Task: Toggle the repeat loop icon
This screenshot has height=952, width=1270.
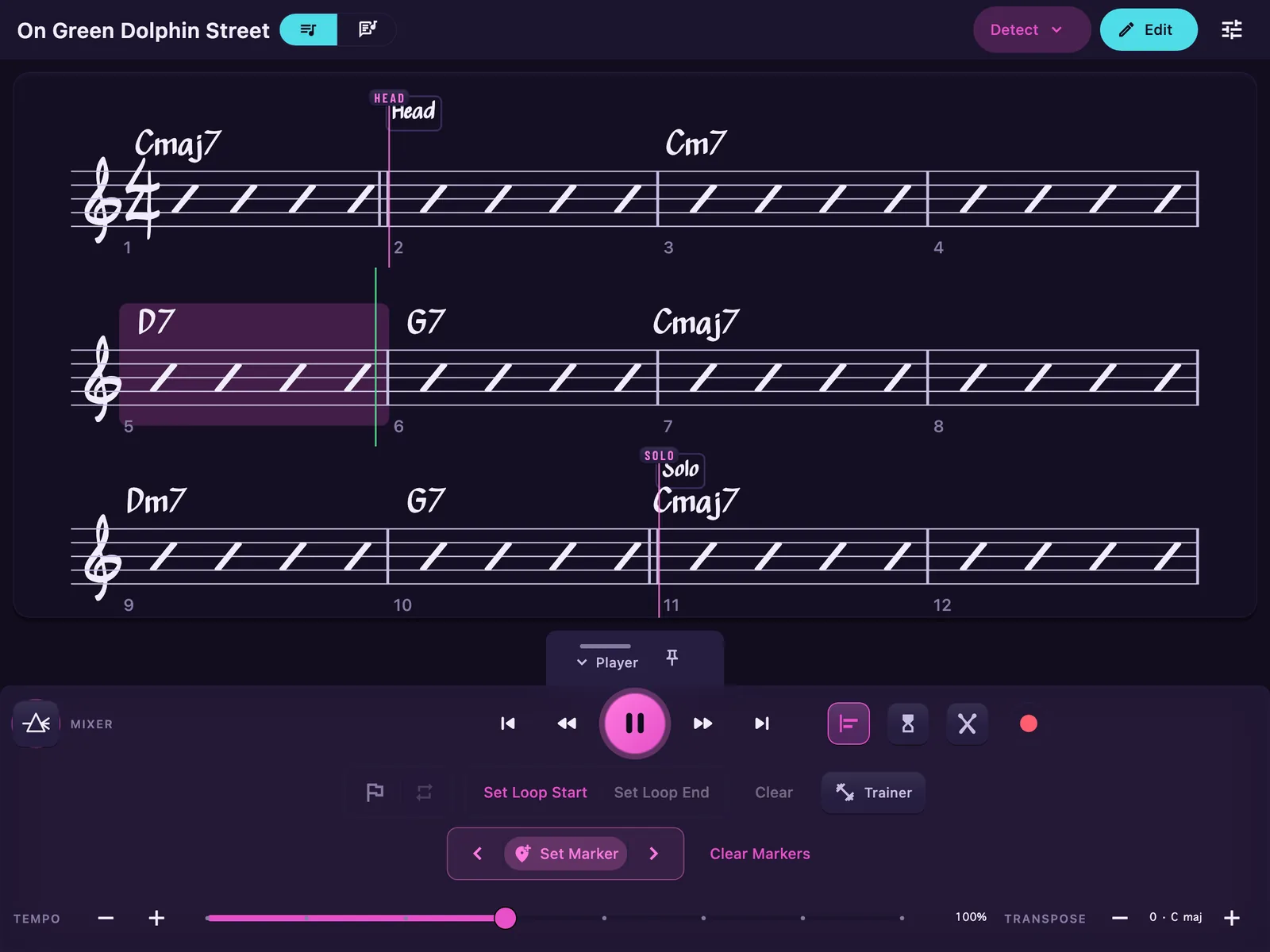Action: (424, 793)
